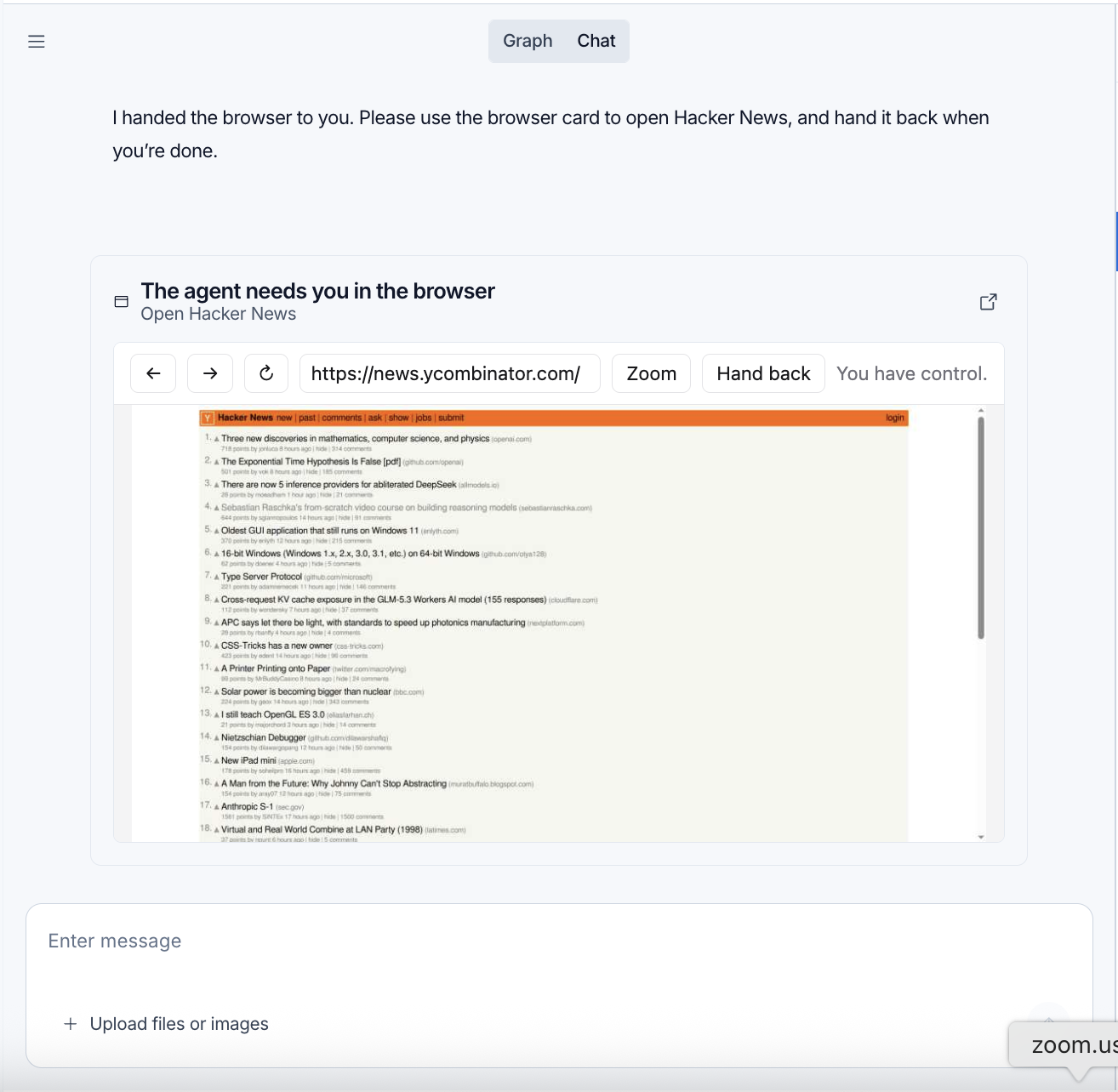Image resolution: width=1118 pixels, height=1092 pixels.
Task: Open the 'ask' section of Hacker News
Action: [375, 418]
